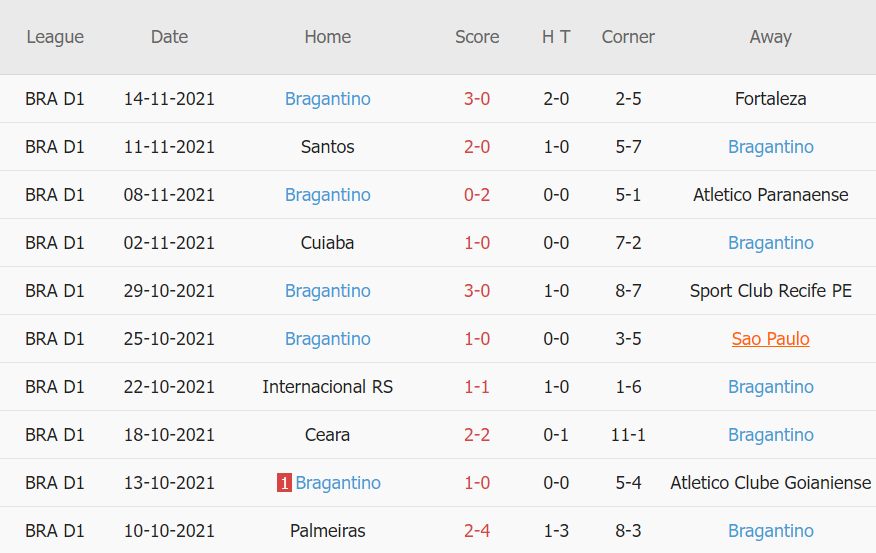The image size is (876, 553).
Task: Open the Fortaleza team page
Action: click(x=770, y=99)
